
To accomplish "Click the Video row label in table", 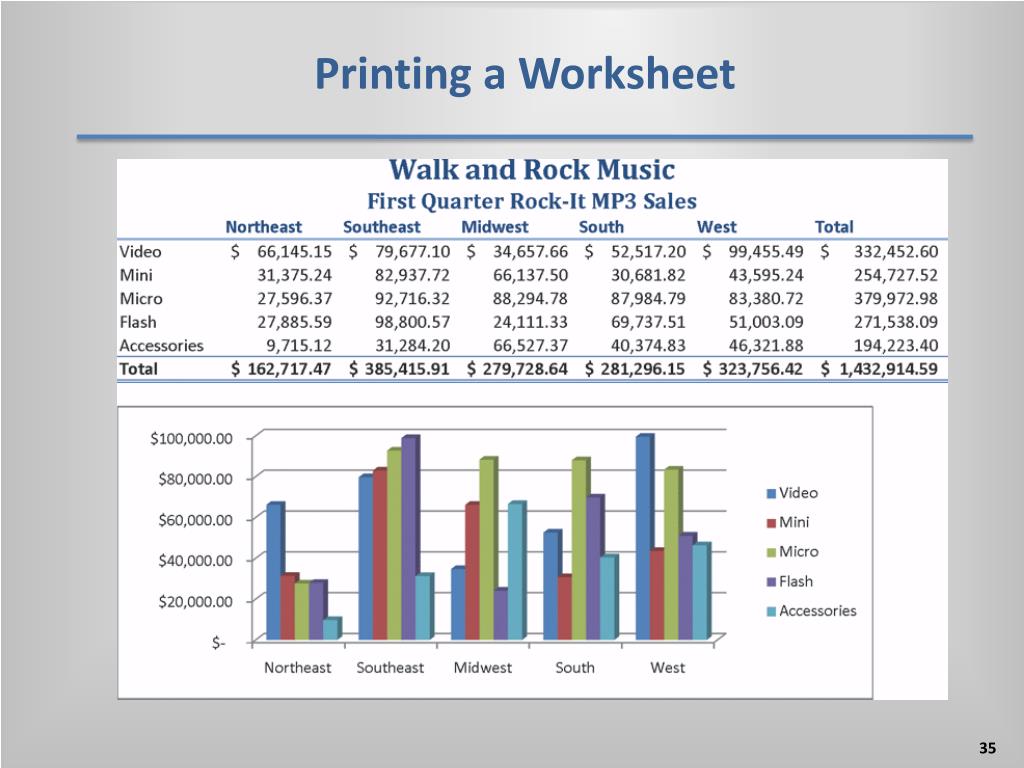I will (140, 251).
